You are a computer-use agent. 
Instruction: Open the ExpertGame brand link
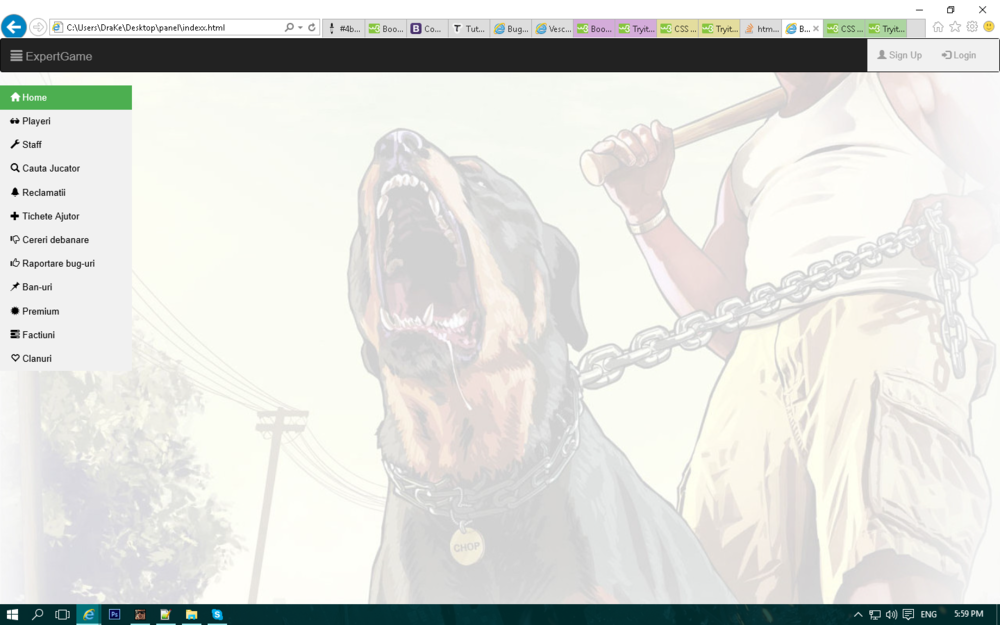click(59, 56)
